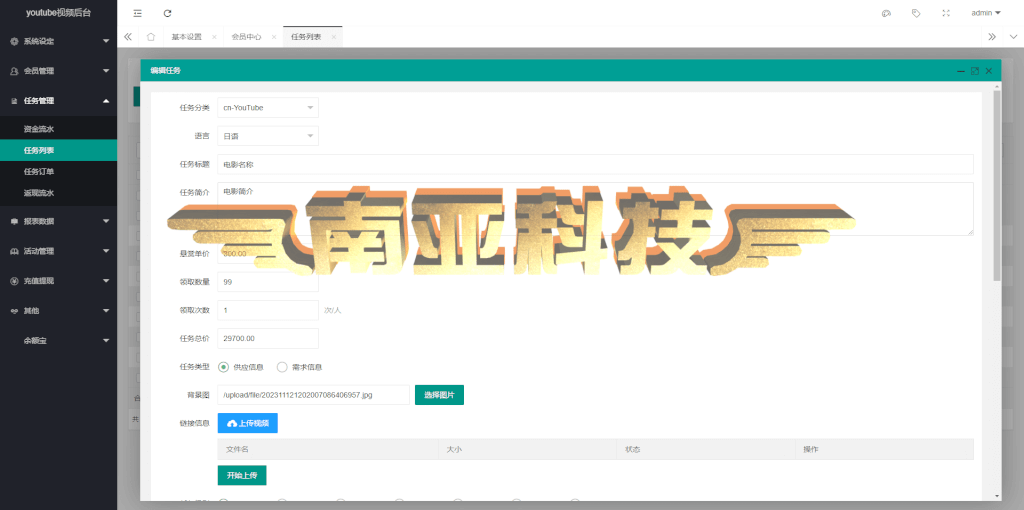Maximize the 编辑任务 dialog
The image size is (1024, 510).
[x=975, y=71]
